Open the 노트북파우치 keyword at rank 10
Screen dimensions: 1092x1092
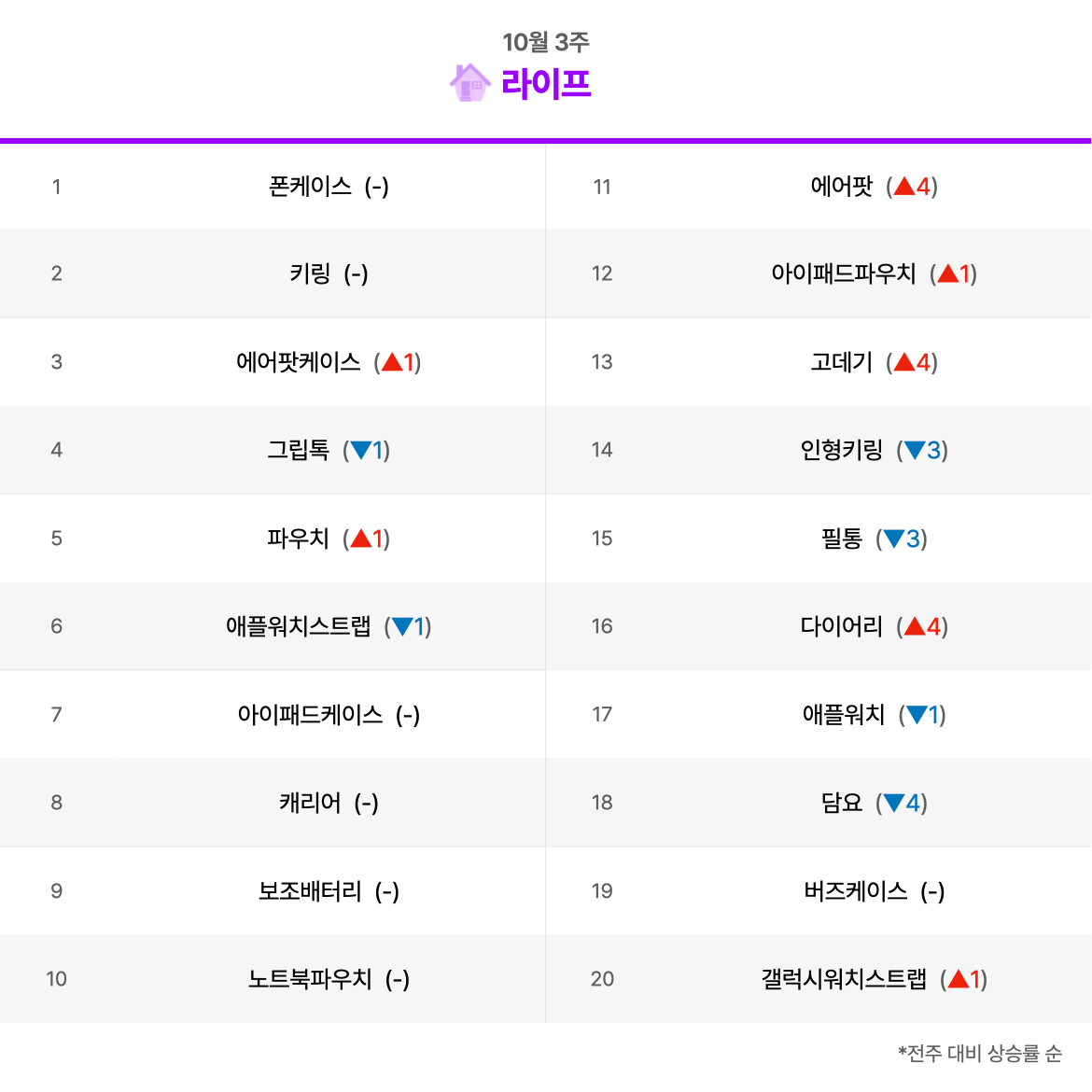[311, 979]
